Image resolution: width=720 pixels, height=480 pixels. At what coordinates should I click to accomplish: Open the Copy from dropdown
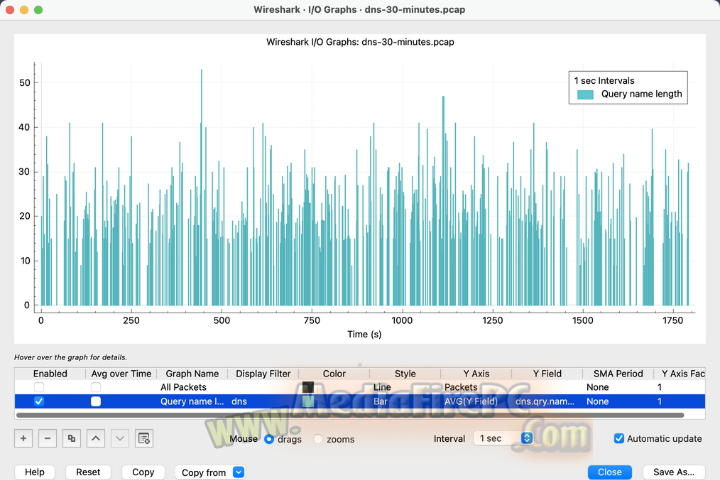pyautogui.click(x=210, y=473)
